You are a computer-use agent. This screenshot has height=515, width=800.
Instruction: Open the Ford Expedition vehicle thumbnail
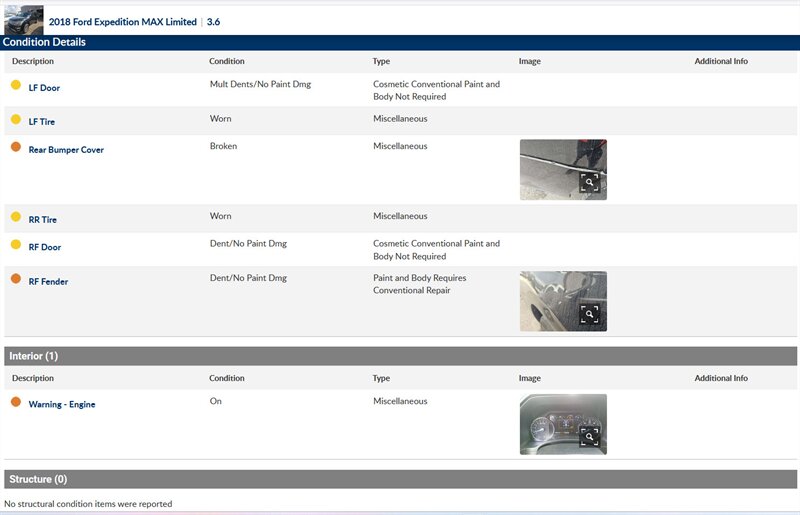(24, 20)
